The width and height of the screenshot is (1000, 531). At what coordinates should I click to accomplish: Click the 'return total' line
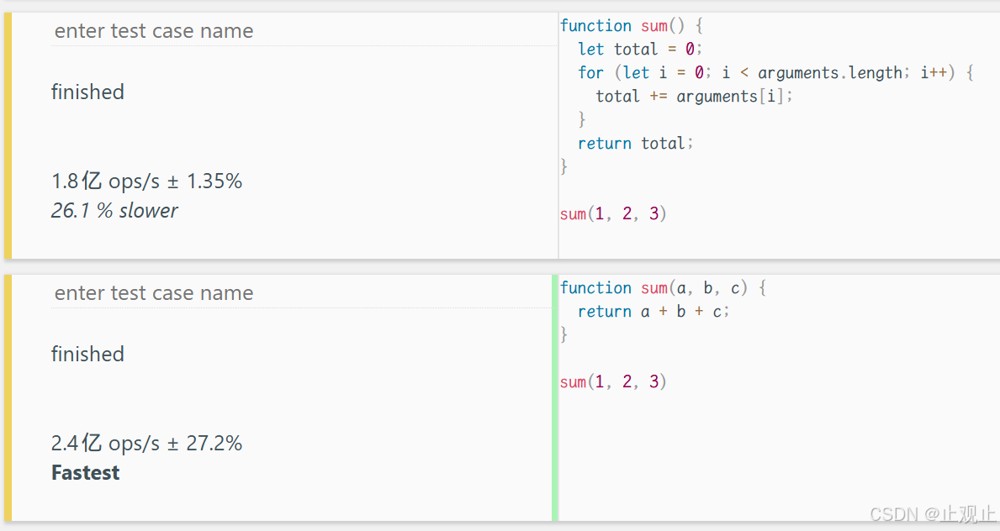click(x=635, y=143)
